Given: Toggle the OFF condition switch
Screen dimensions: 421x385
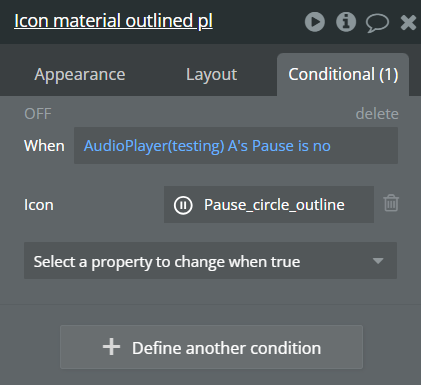Looking at the screenshot, I should click(x=38, y=114).
